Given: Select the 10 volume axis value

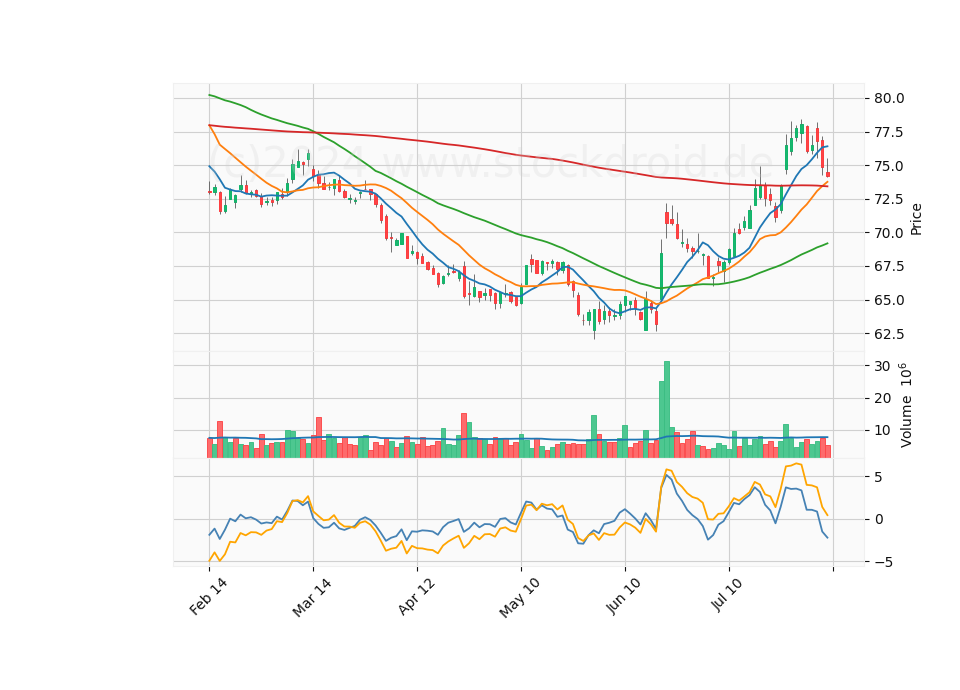Looking at the screenshot, I should coord(882,431).
